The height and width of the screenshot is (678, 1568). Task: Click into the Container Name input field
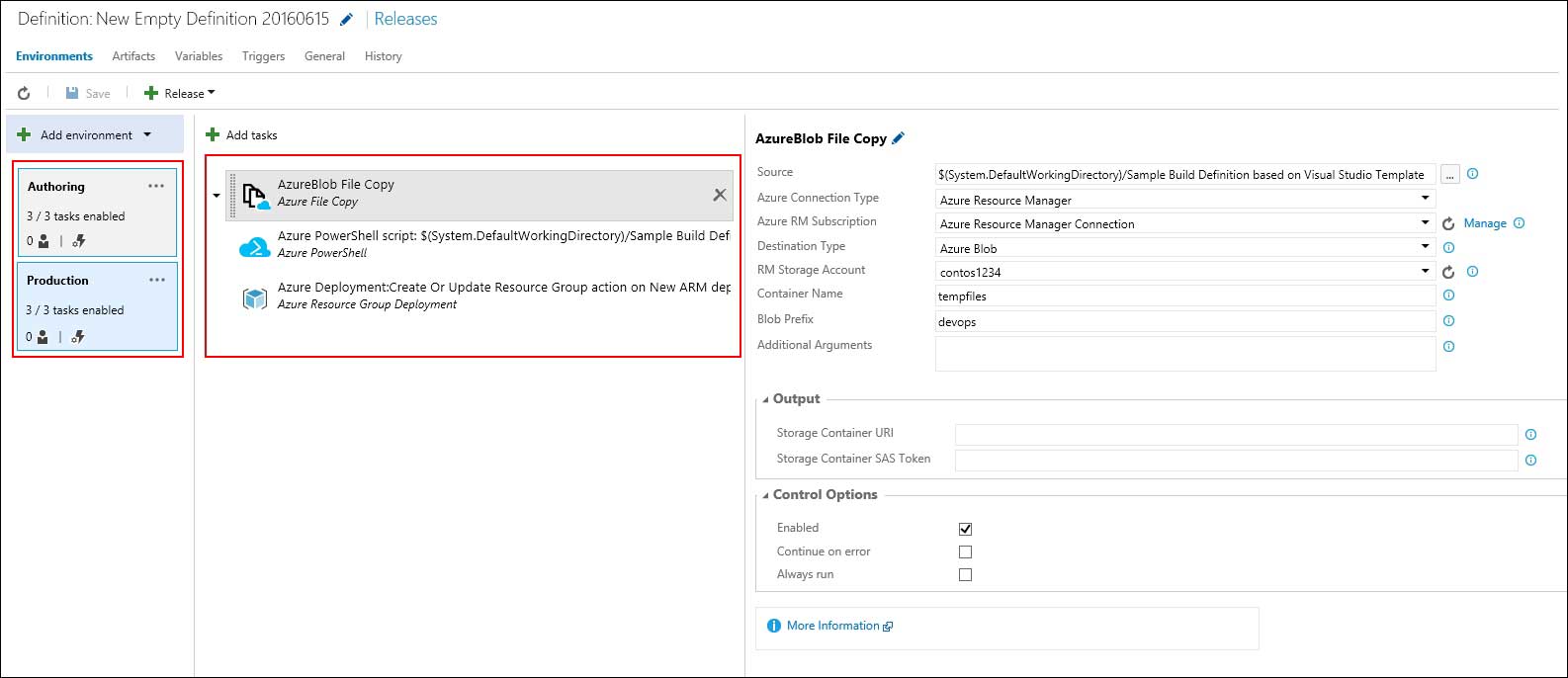click(x=1184, y=296)
